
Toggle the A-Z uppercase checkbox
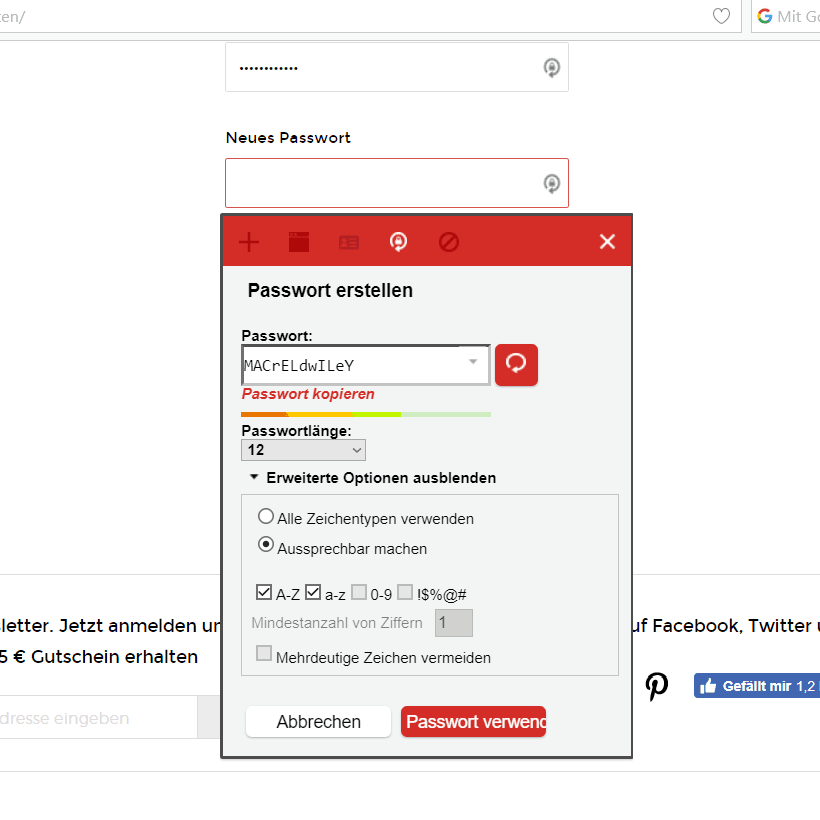264,593
